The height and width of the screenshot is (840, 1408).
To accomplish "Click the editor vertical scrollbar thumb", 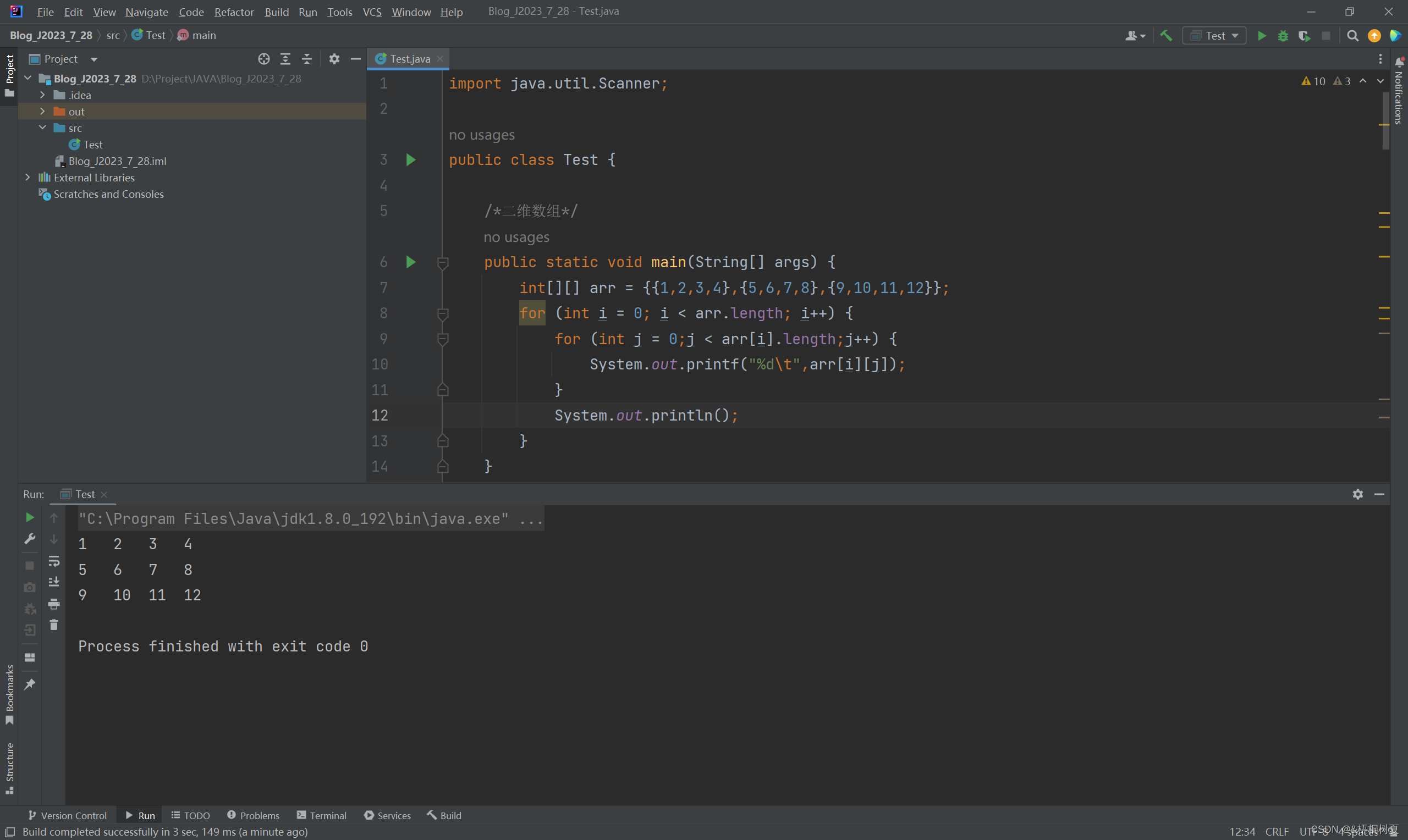I will pos(1385,120).
